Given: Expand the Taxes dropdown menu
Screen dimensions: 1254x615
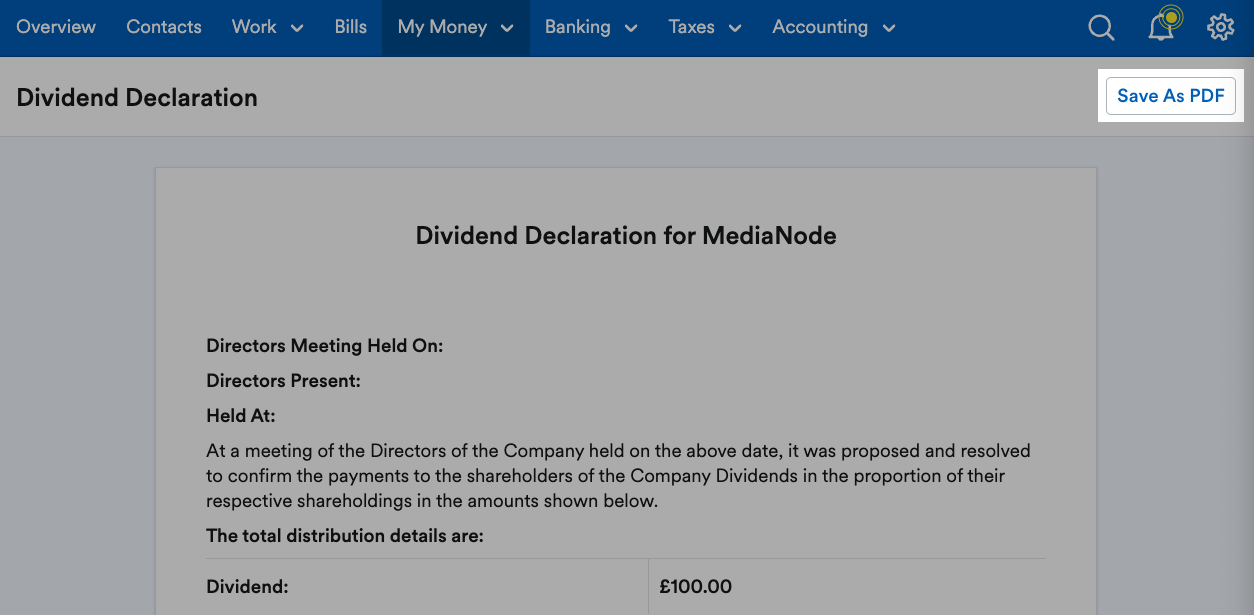Looking at the screenshot, I should point(705,28).
